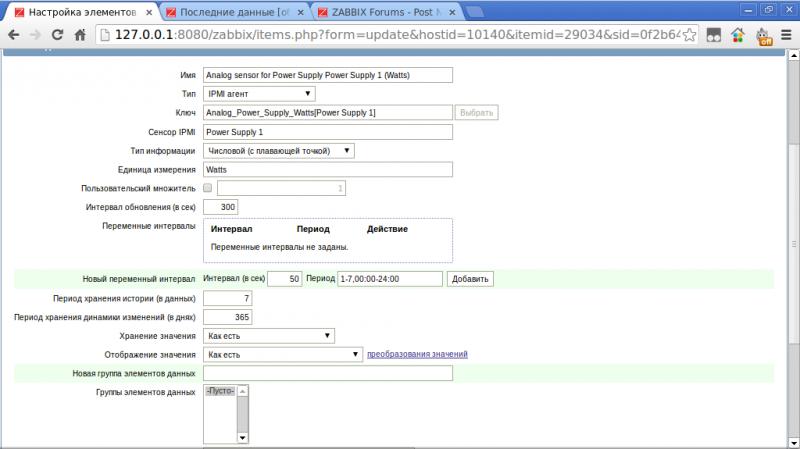Click the extension icon with the 'off' badge
This screenshot has height=449, width=800.
tap(763, 36)
